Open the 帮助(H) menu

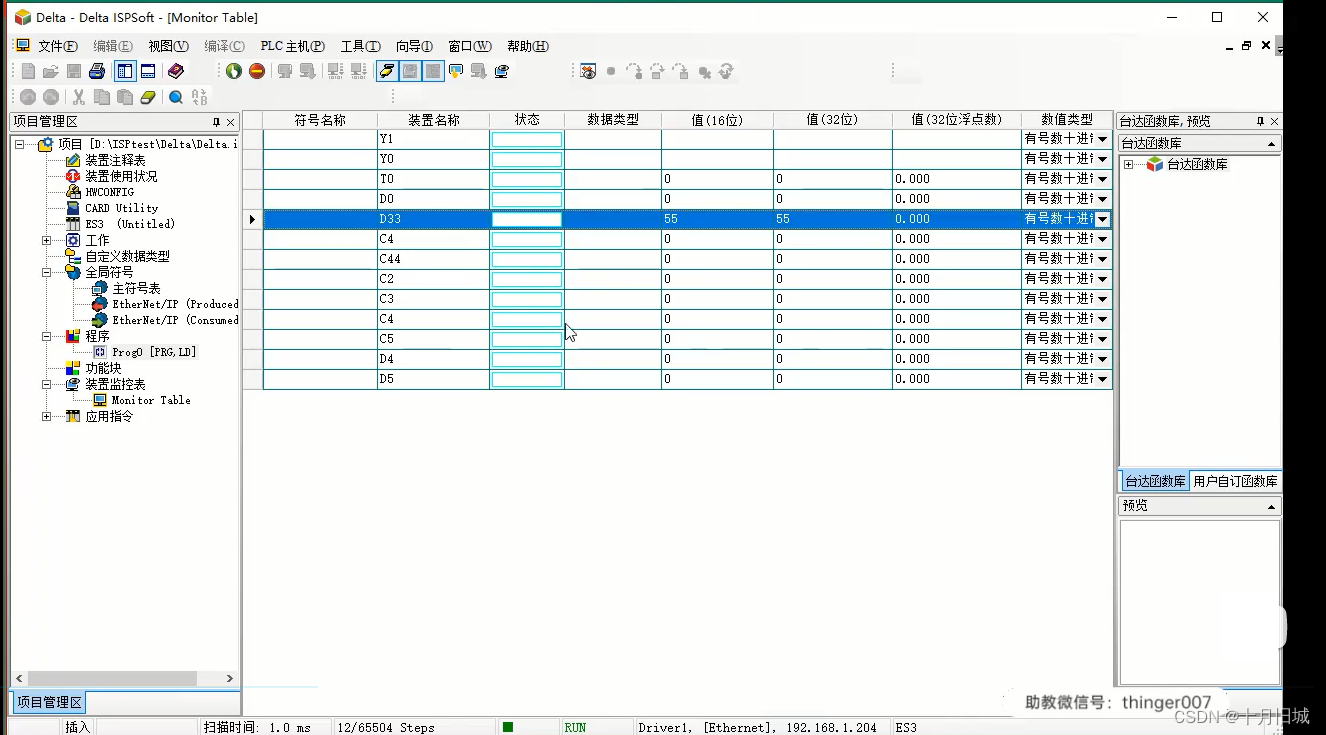528,46
